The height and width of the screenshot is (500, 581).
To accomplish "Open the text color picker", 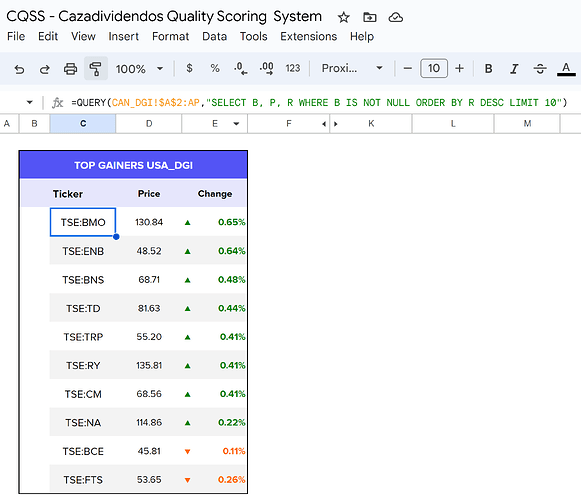I will point(566,69).
